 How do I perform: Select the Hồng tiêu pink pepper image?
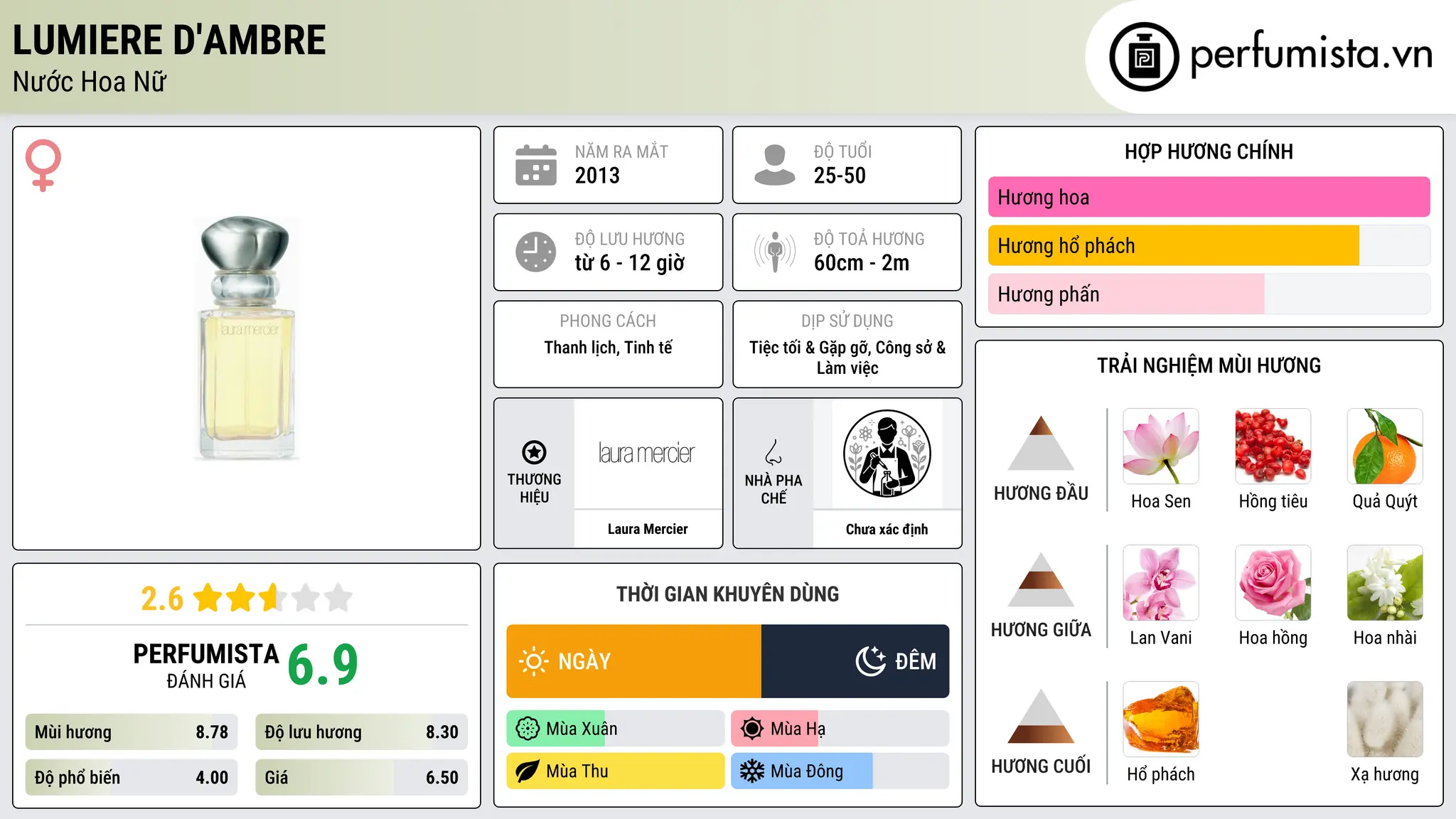1273,446
